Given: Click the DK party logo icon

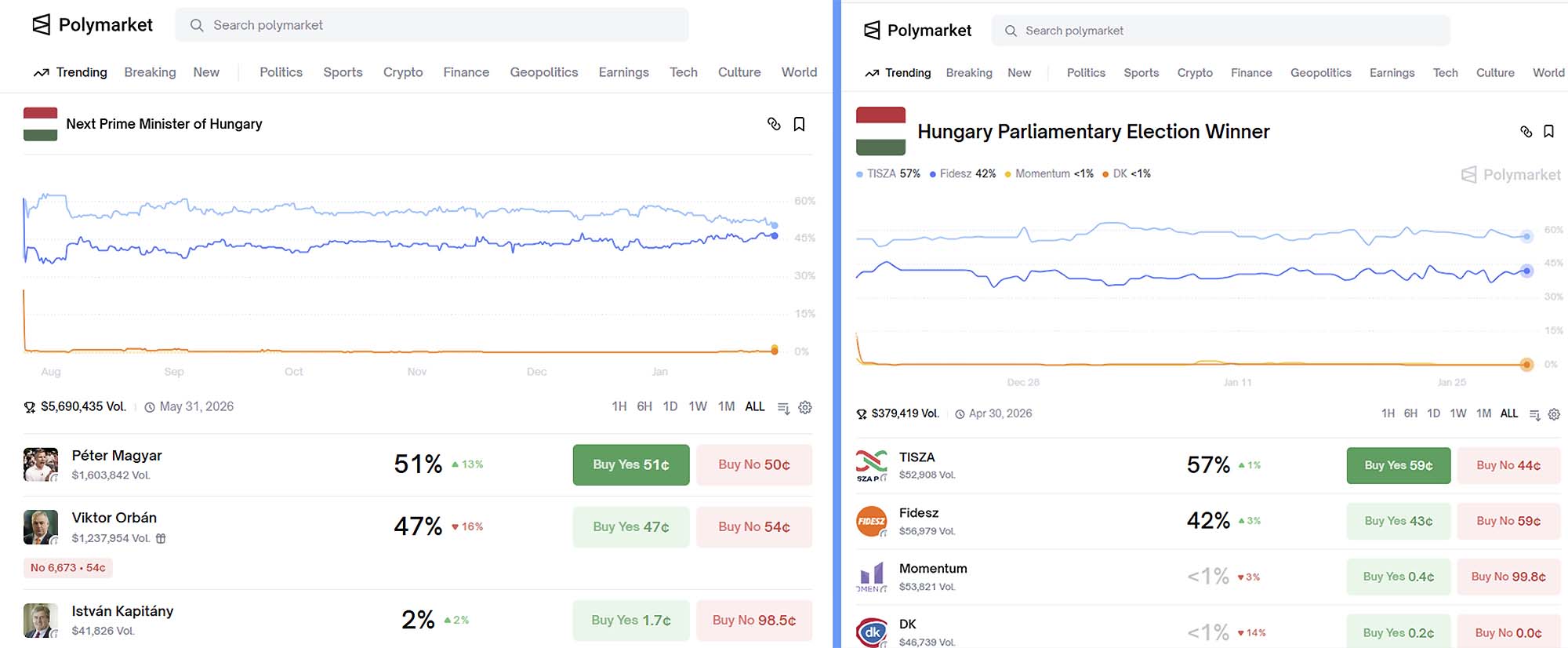Looking at the screenshot, I should pos(871,632).
